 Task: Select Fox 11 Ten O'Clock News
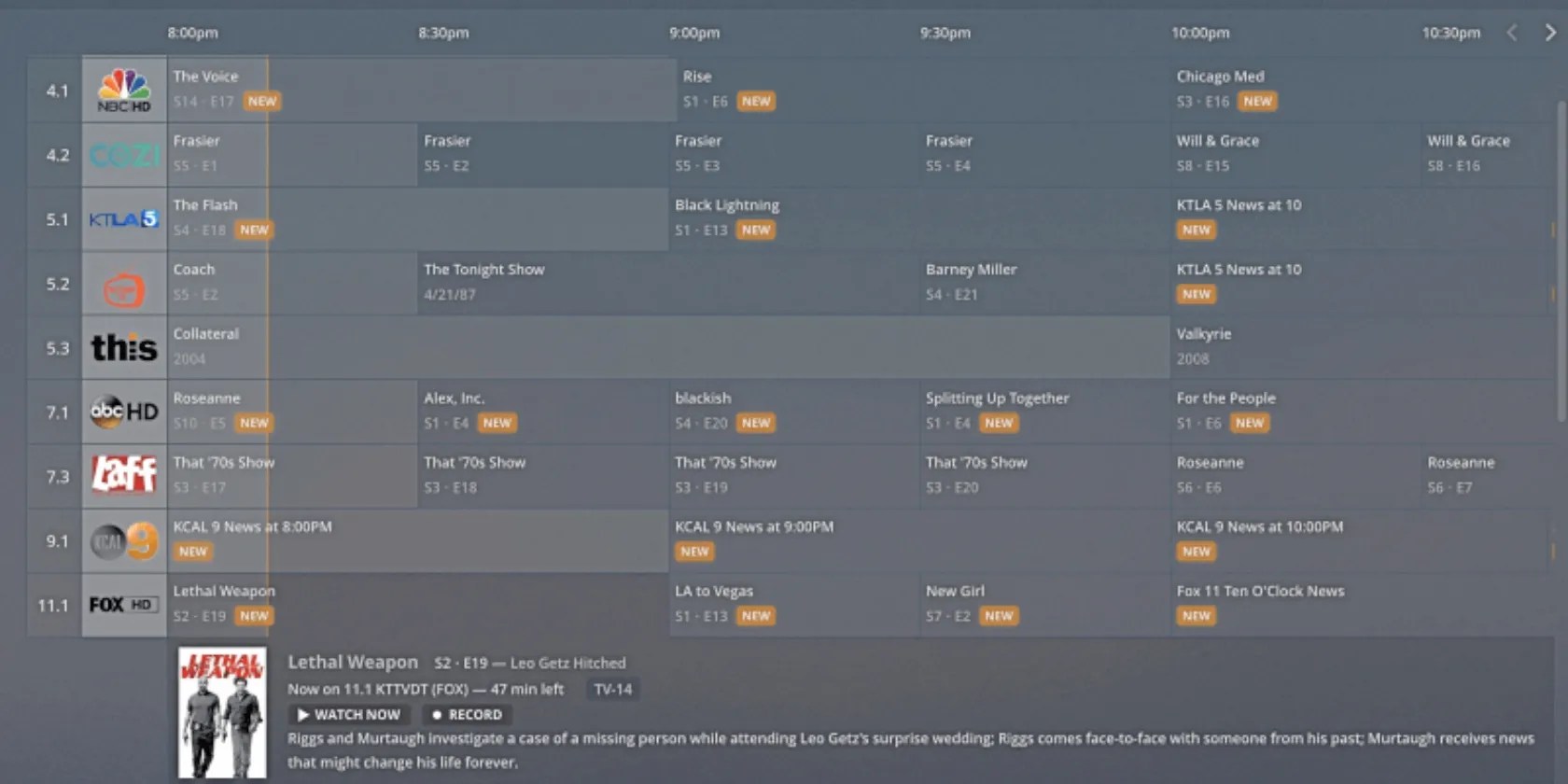tap(1364, 605)
